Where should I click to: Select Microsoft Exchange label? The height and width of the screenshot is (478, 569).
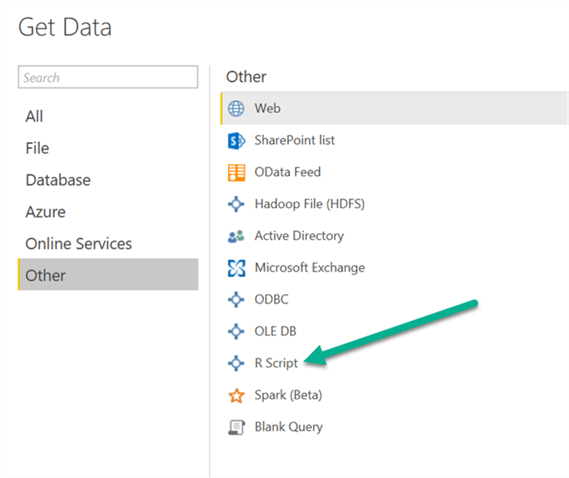[310, 268]
